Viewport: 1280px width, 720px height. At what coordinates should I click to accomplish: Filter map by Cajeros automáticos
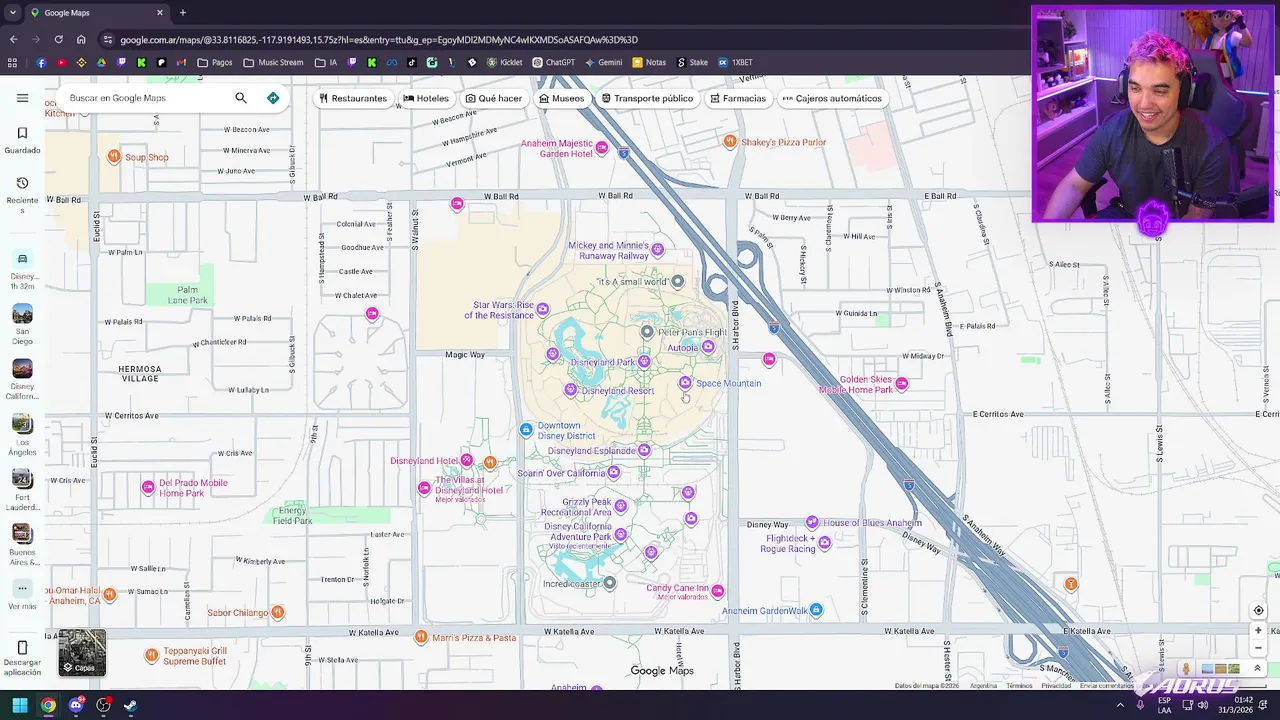coord(832,98)
